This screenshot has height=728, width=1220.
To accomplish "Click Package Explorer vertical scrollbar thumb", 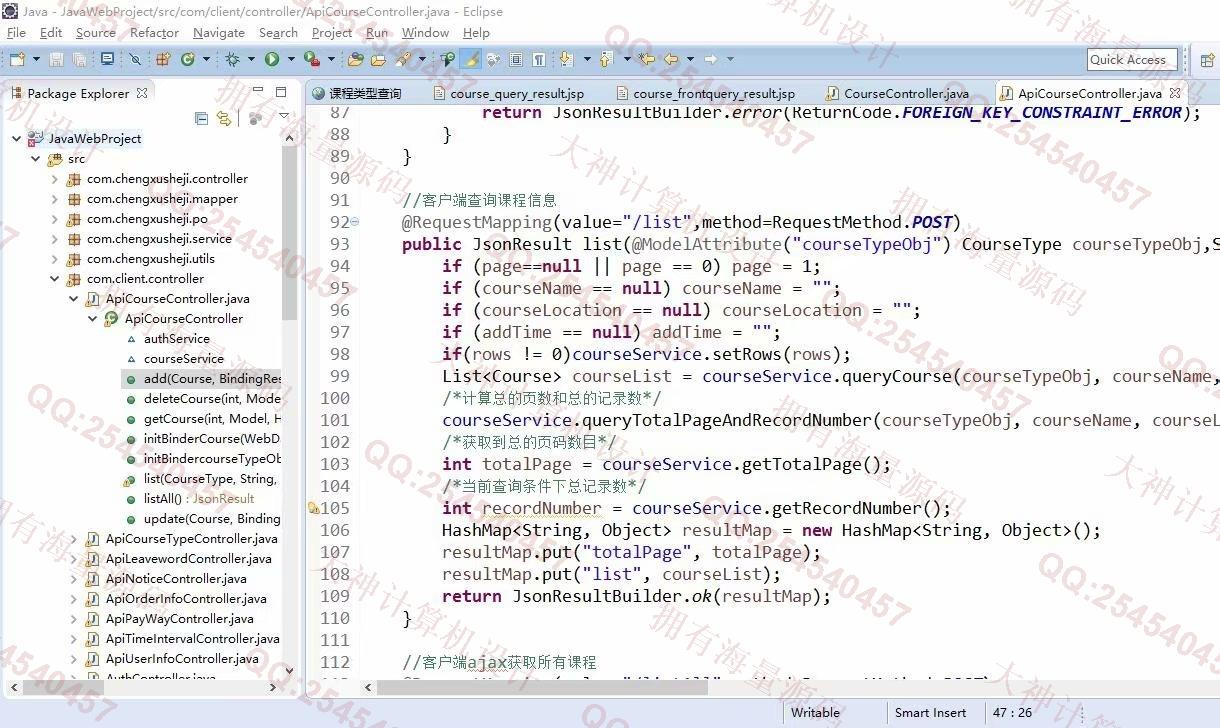I will (x=290, y=235).
